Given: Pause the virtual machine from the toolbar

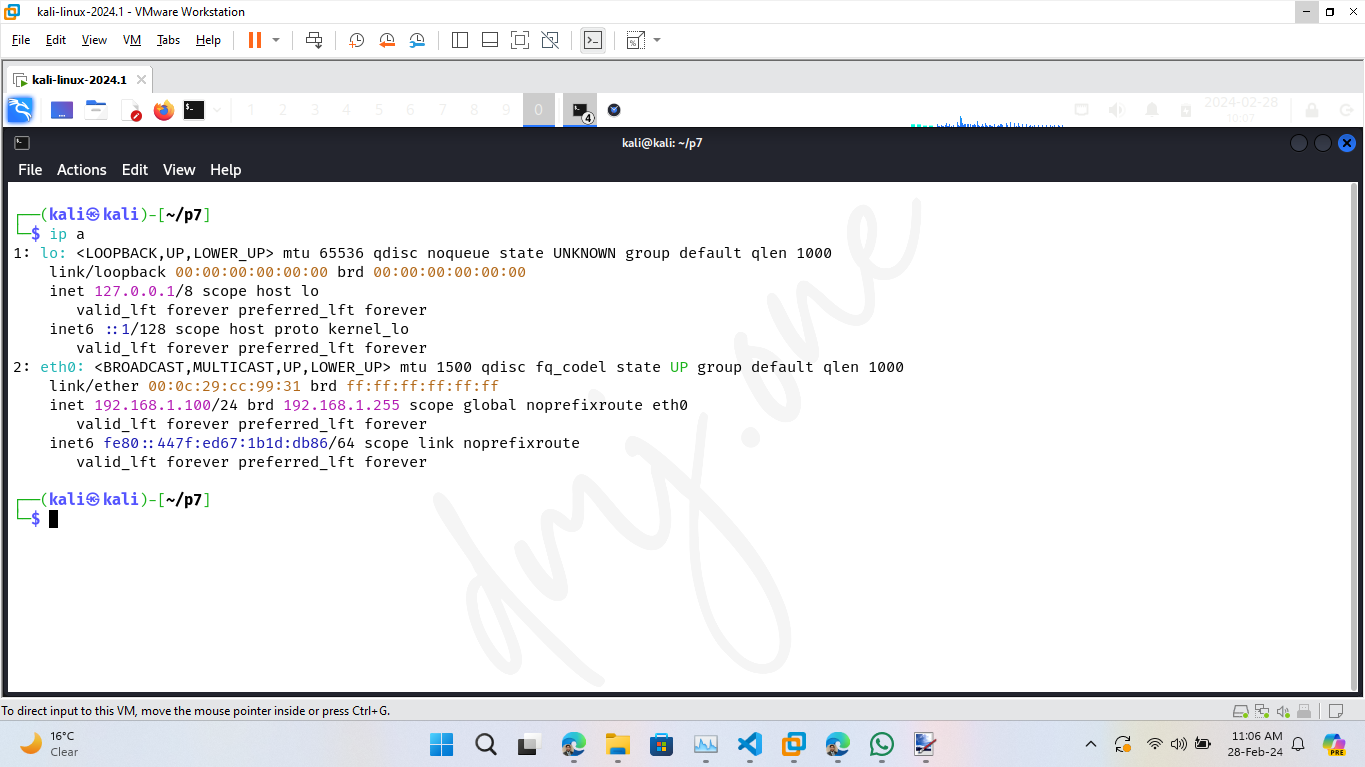Looking at the screenshot, I should (x=254, y=40).
